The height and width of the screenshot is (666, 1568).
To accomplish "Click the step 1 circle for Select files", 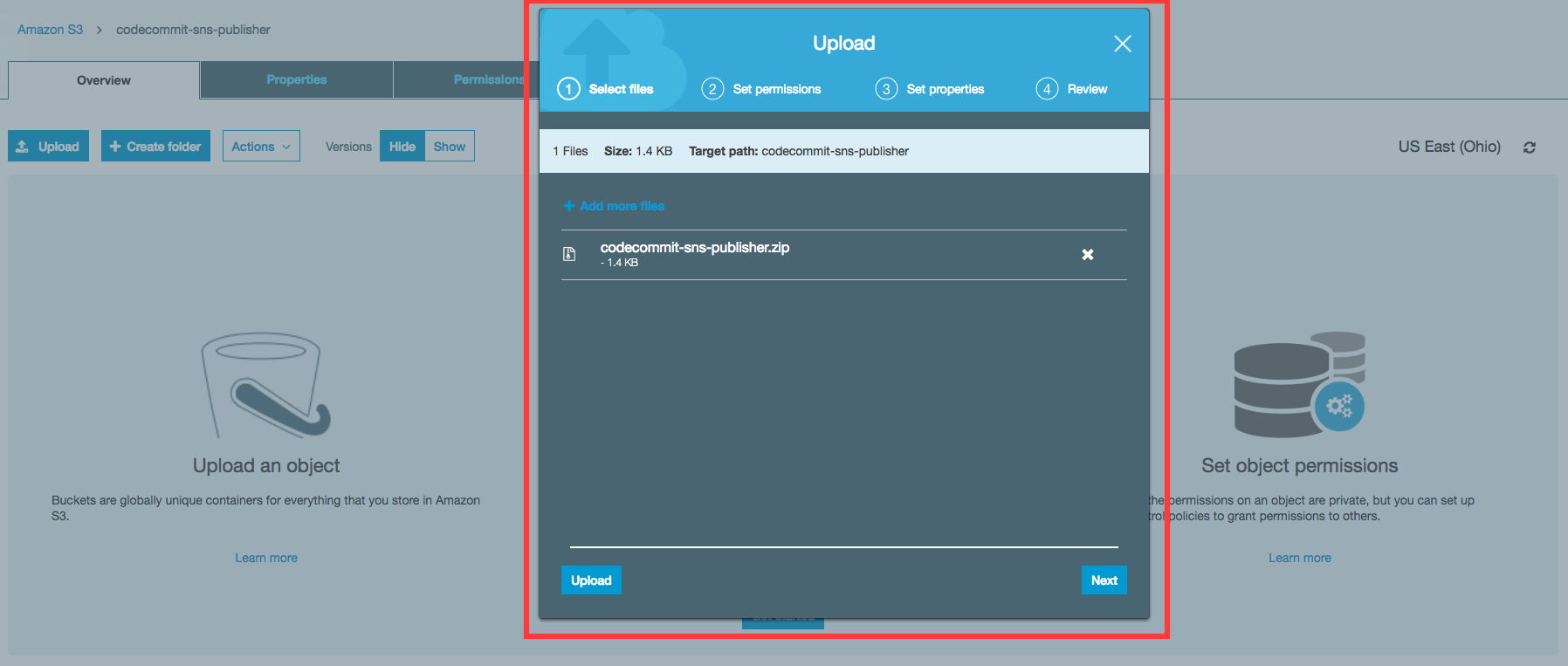I will 568,89.
